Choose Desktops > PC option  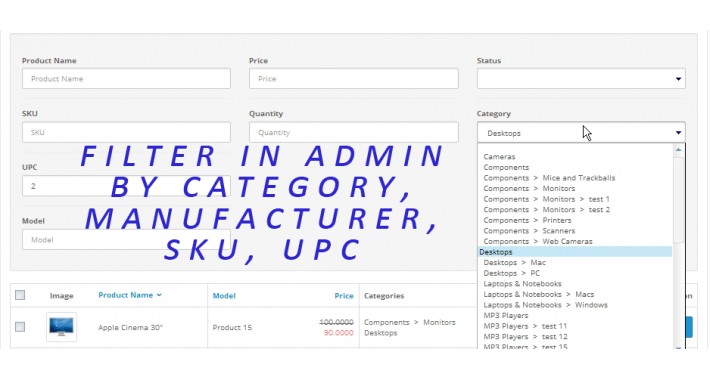coord(511,273)
